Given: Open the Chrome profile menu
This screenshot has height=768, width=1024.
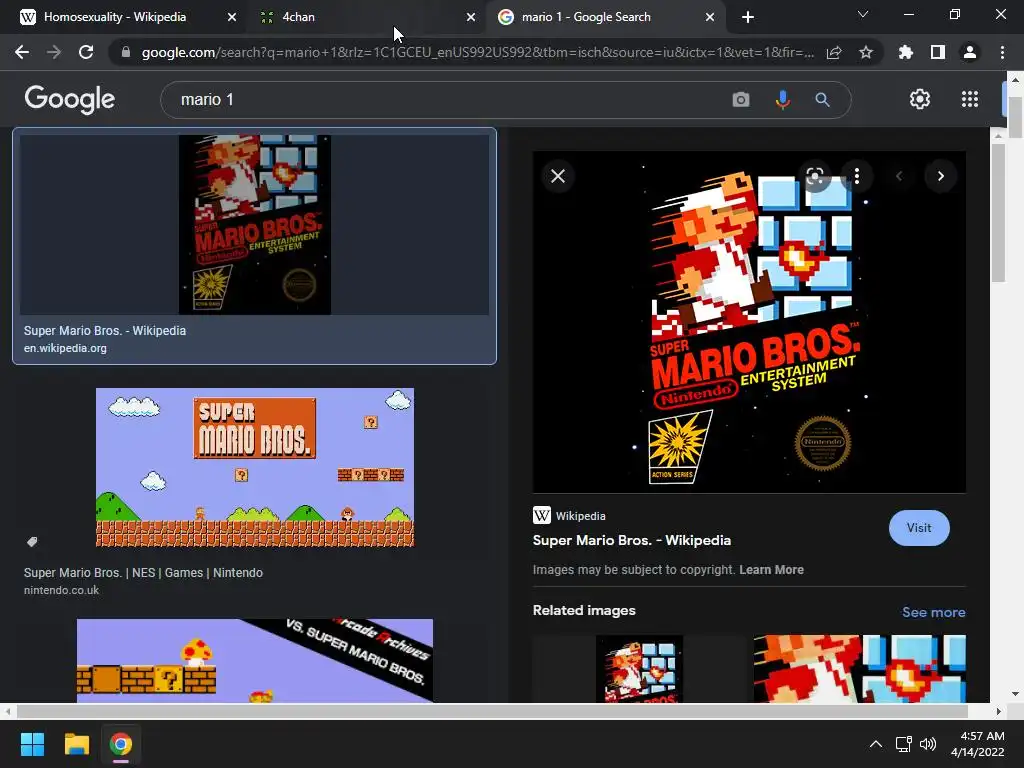Looking at the screenshot, I should coord(970,52).
